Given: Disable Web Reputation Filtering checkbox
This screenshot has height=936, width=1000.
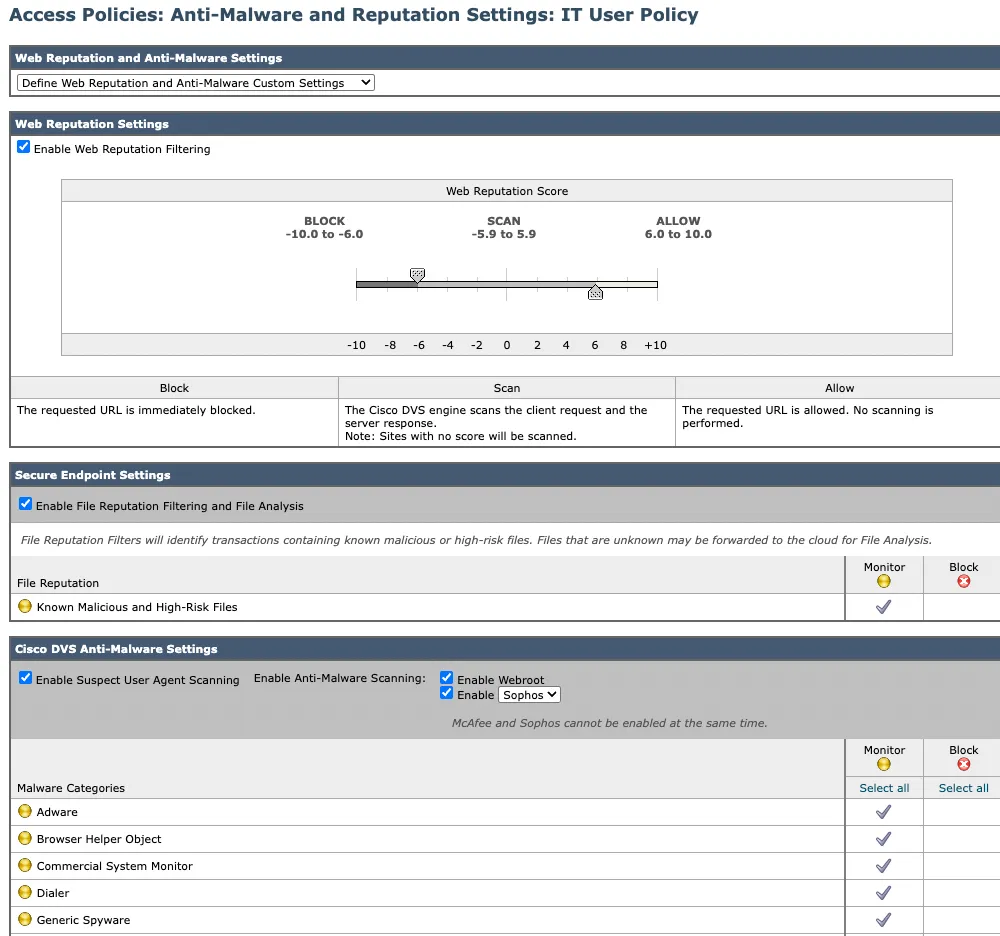Looking at the screenshot, I should point(24,148).
